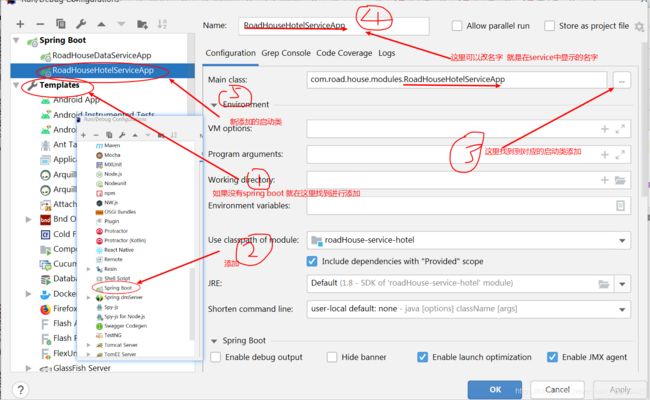Collapse the Templates tree node

click(x=16, y=85)
